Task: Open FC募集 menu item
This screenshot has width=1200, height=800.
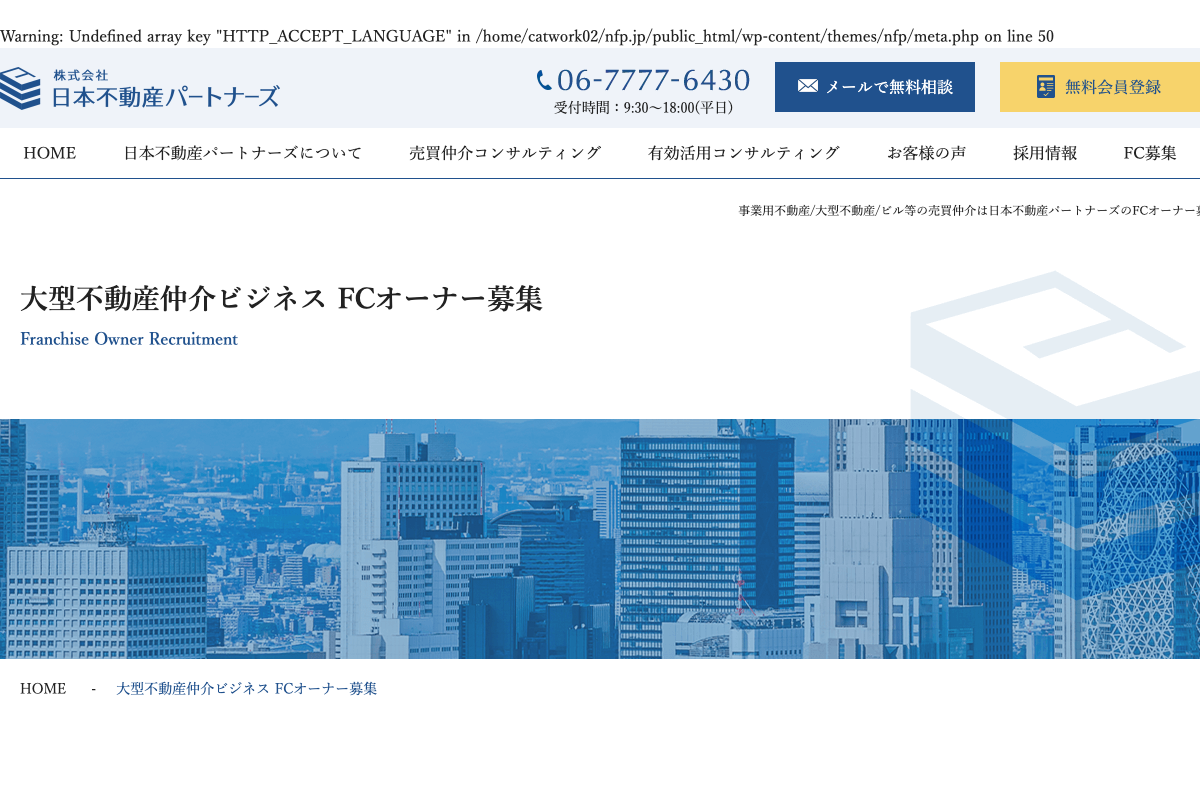Action: click(x=1150, y=153)
